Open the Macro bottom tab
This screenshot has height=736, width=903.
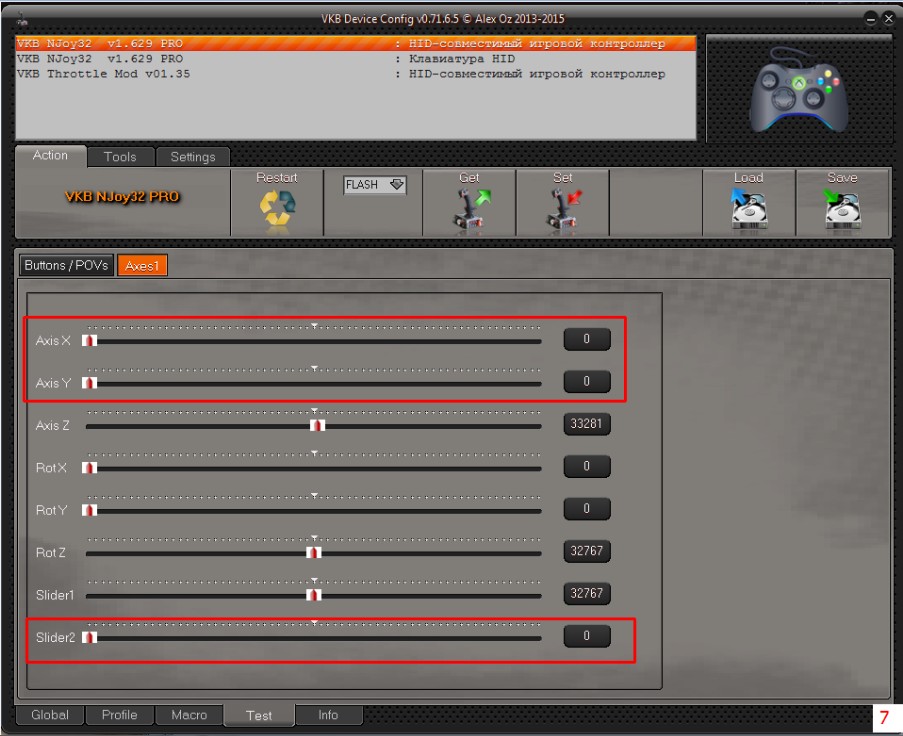tap(189, 715)
